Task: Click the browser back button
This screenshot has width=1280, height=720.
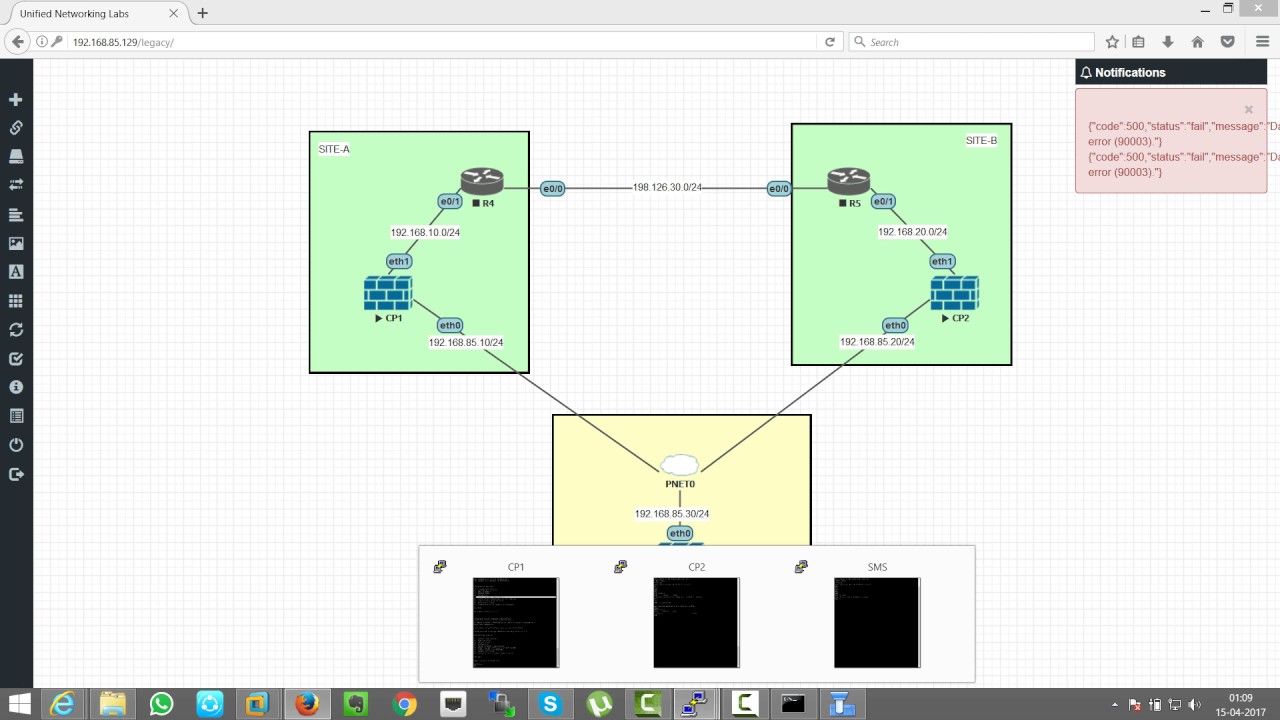Action: (x=18, y=42)
